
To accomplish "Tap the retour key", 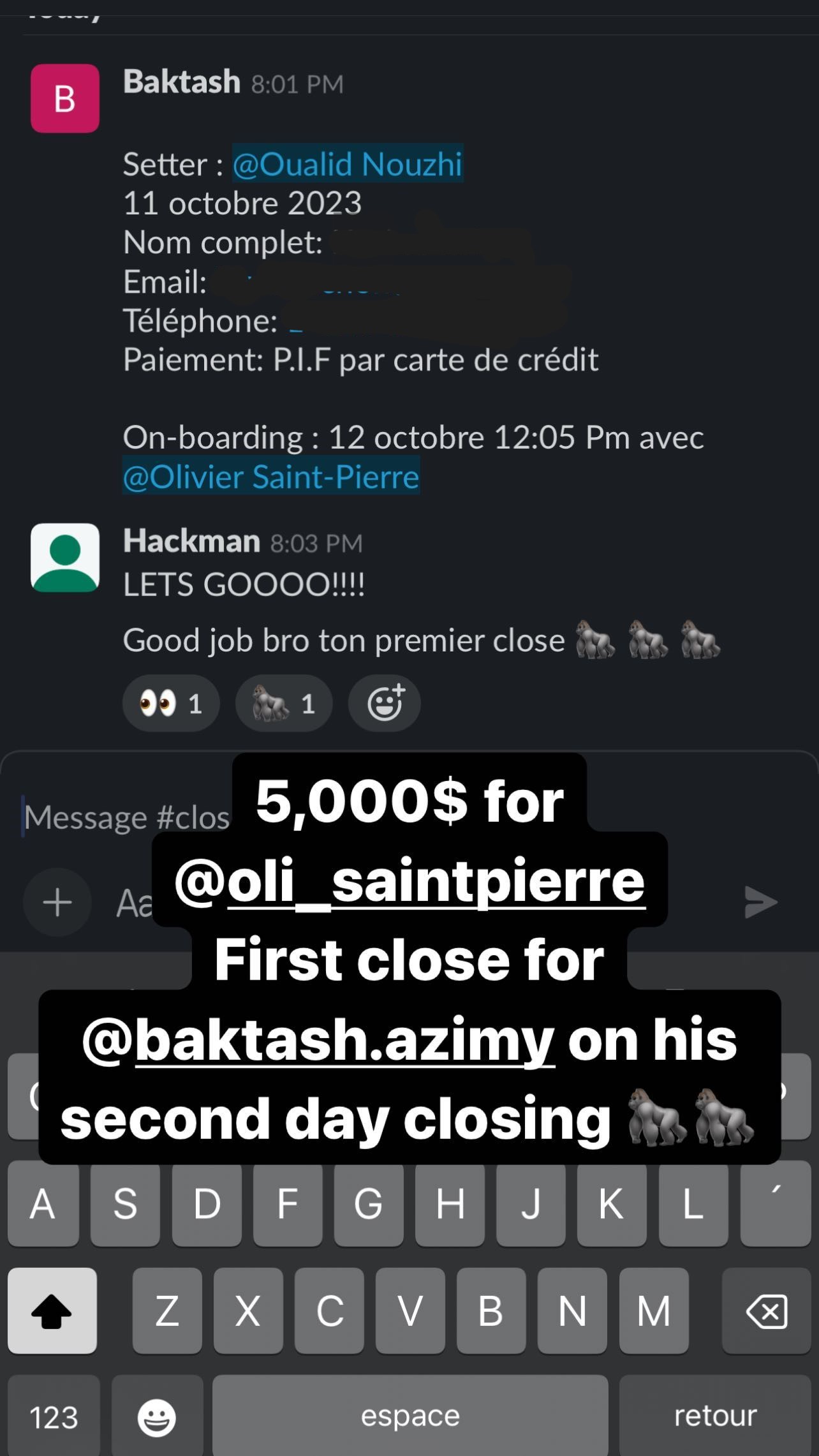I will [715, 1418].
